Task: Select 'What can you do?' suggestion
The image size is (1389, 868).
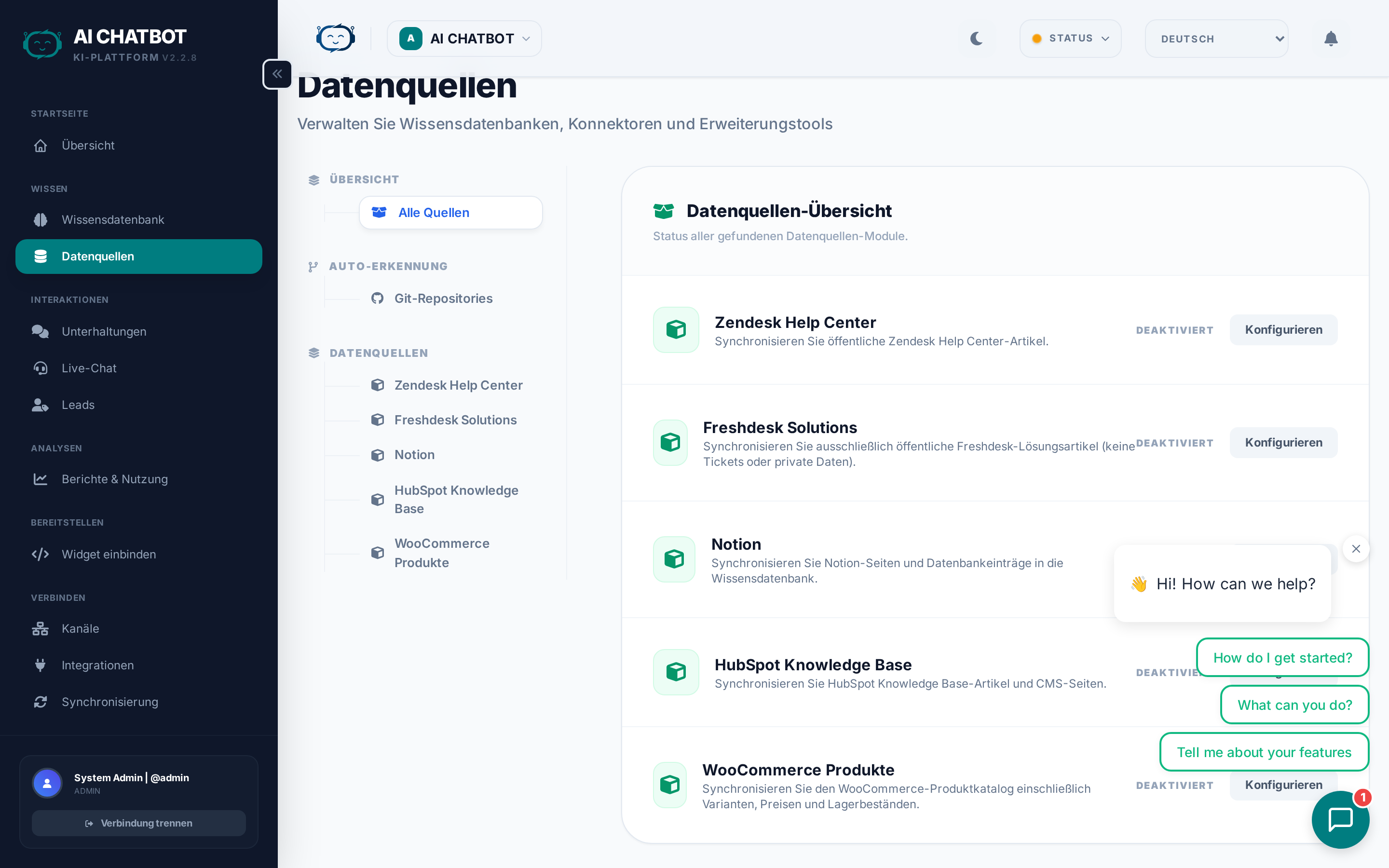Action: 1294,705
